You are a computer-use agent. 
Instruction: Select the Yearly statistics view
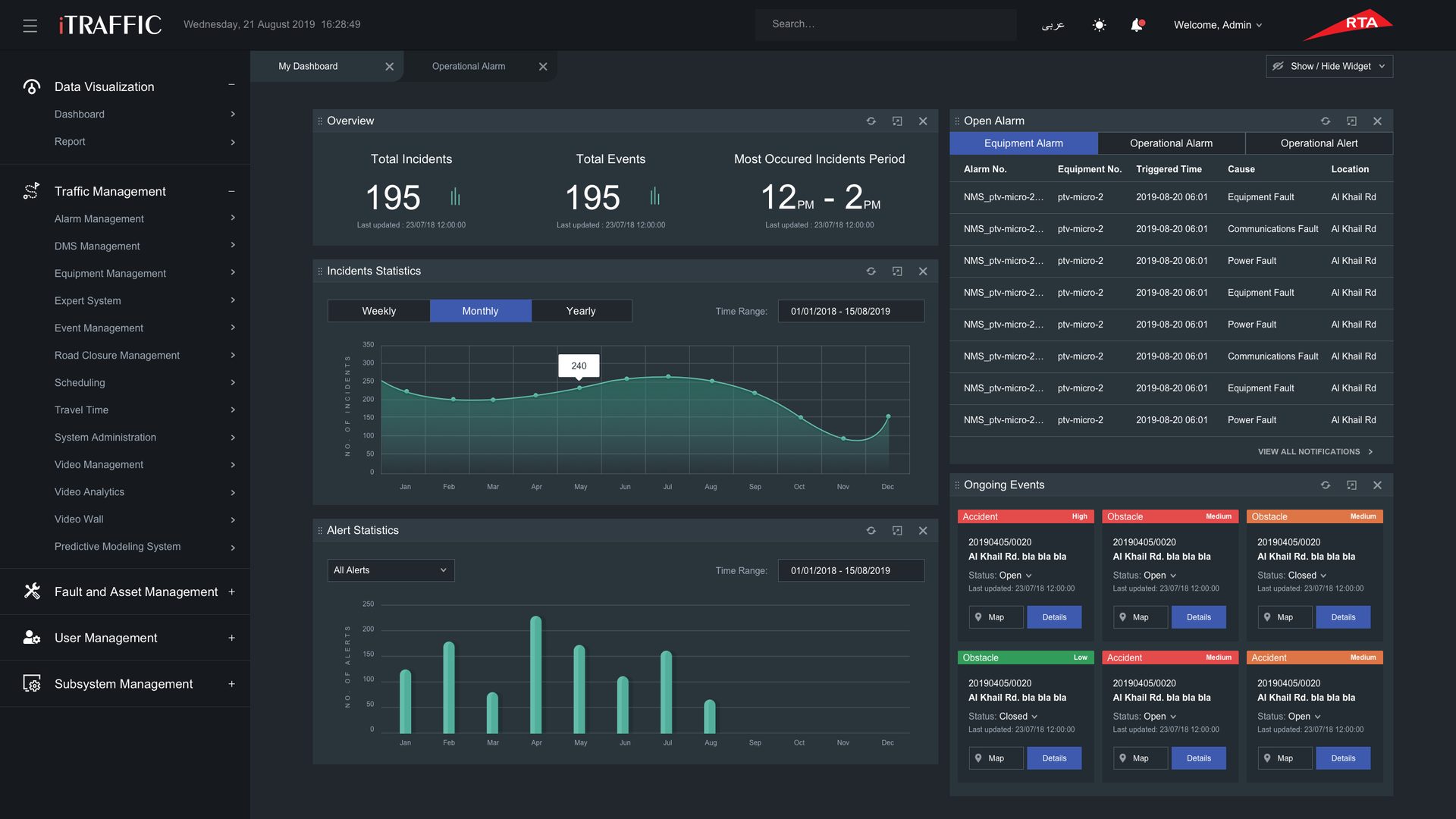[581, 311]
